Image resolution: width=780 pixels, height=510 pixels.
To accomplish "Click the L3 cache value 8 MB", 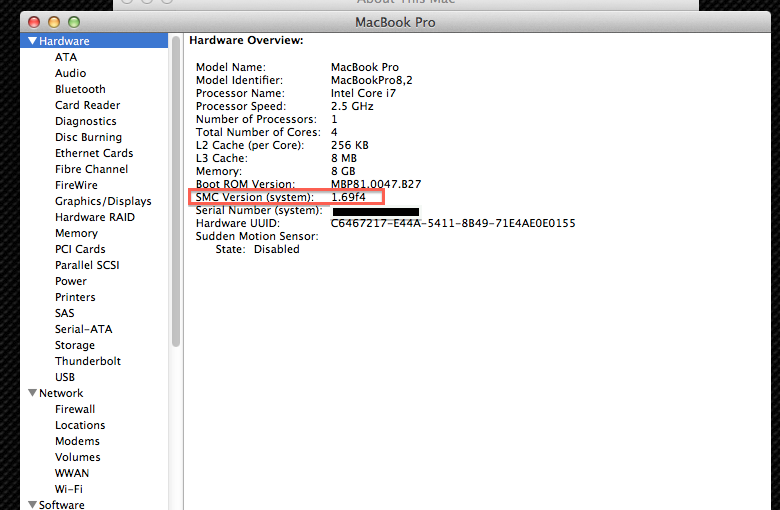I will point(344,158).
